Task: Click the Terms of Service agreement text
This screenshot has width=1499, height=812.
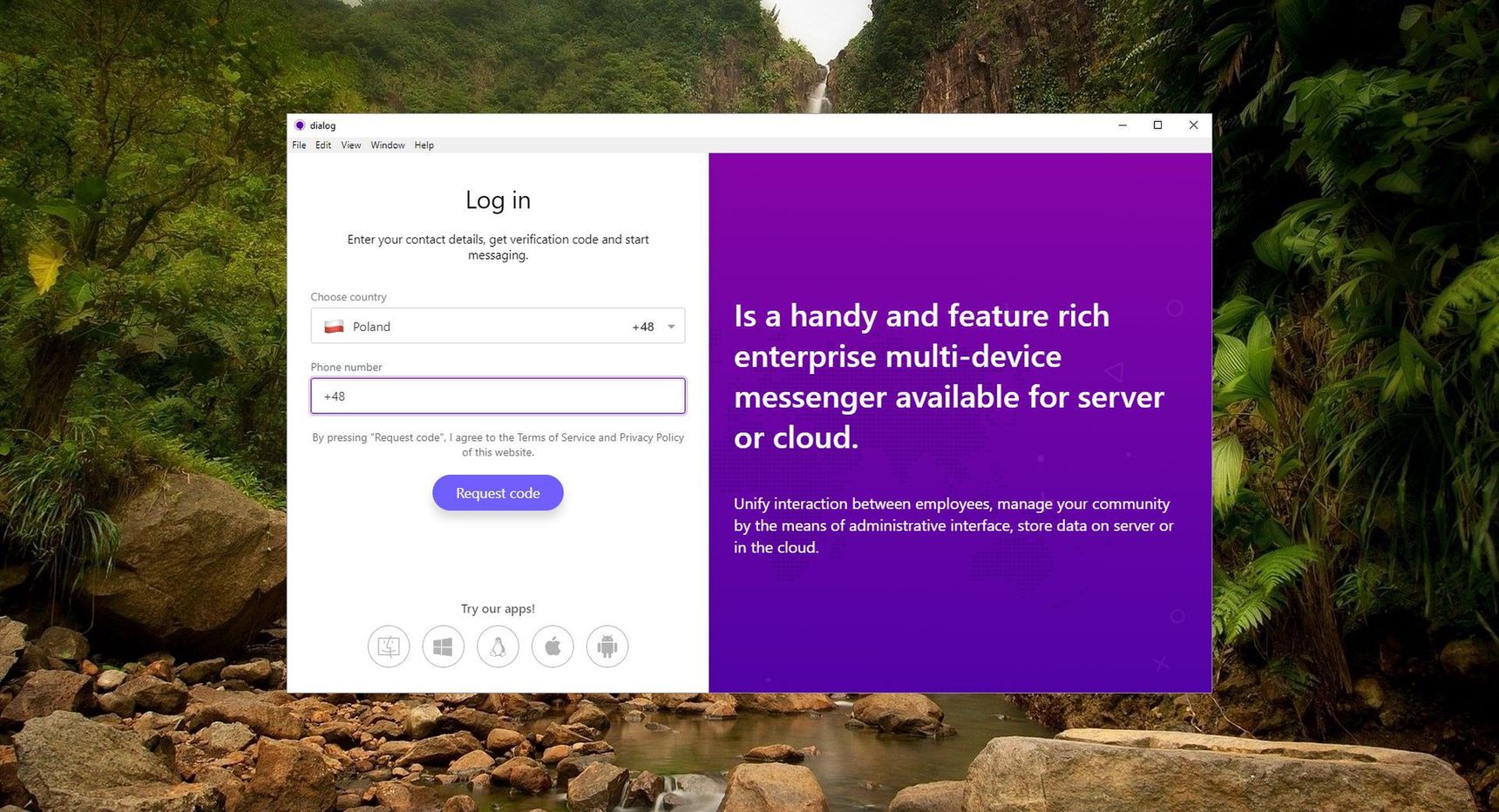Action: pyautogui.click(x=498, y=445)
